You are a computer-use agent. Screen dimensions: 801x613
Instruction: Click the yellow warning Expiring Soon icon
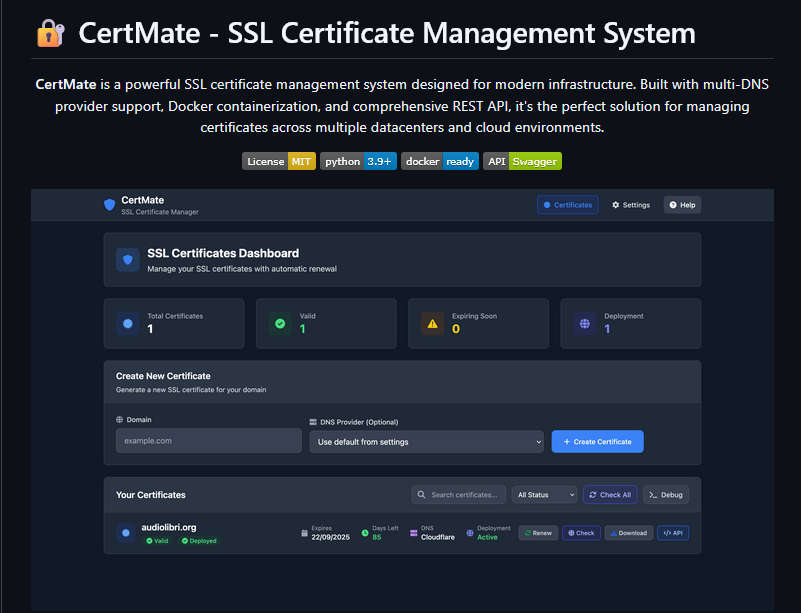[x=432, y=323]
